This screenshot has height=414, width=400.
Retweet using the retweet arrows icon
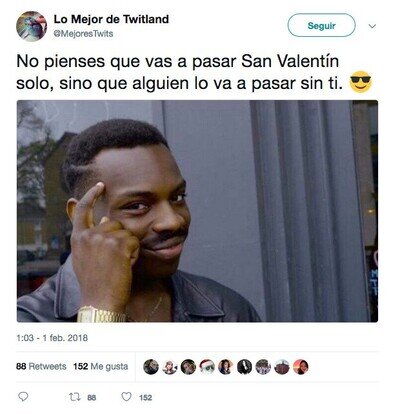tap(74, 397)
